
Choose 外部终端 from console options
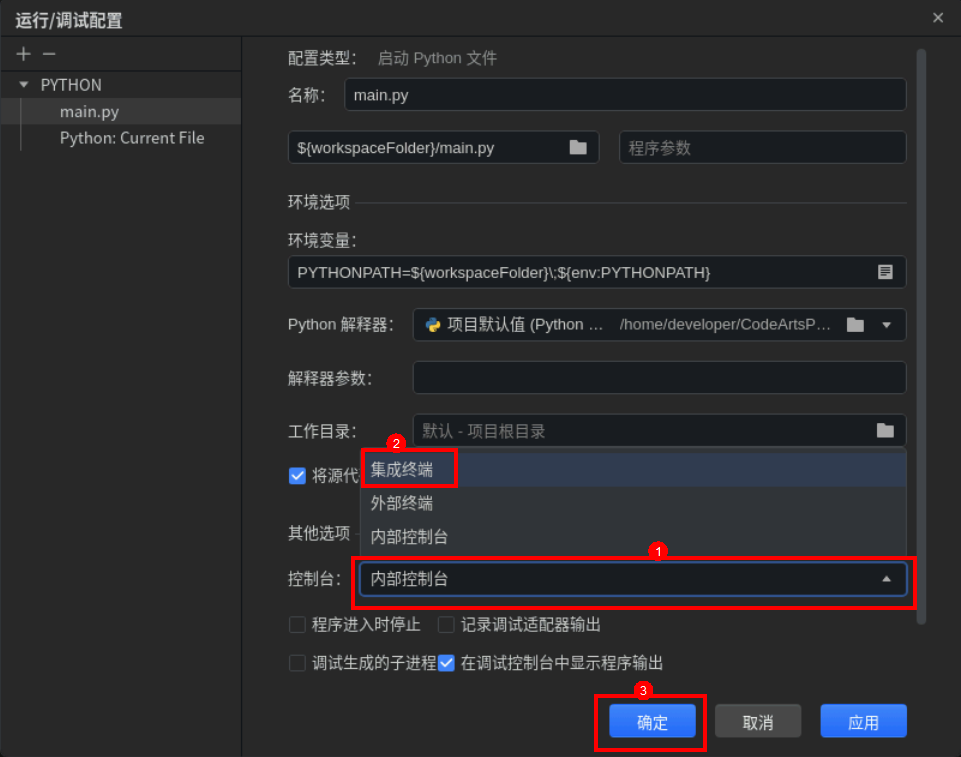click(x=633, y=503)
